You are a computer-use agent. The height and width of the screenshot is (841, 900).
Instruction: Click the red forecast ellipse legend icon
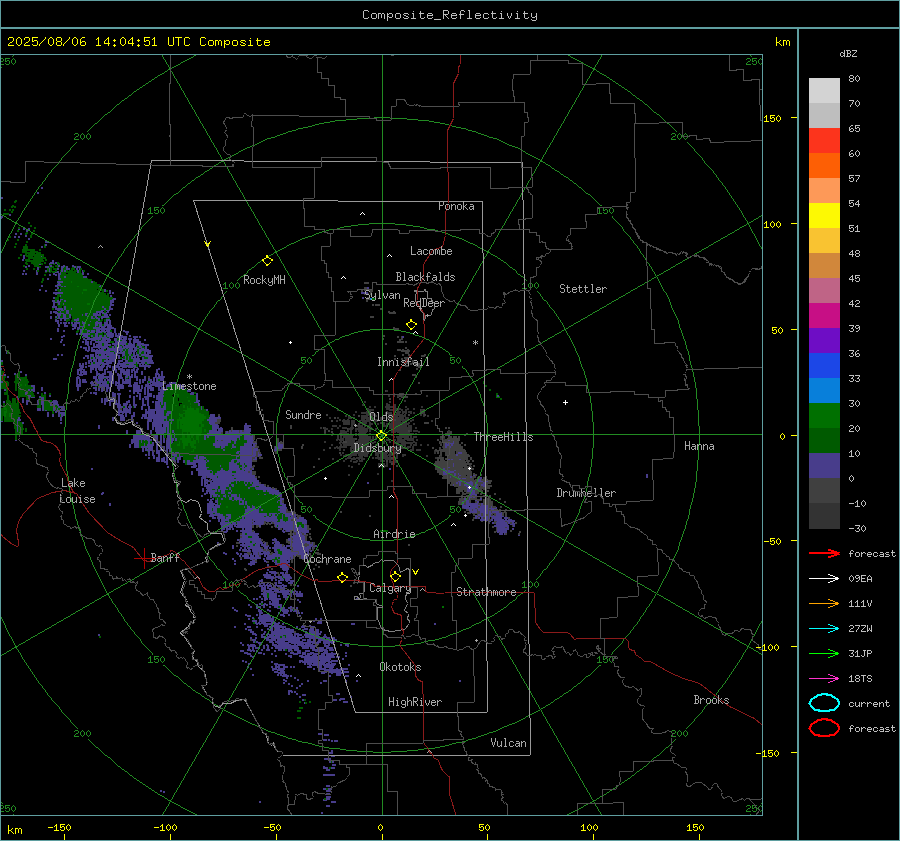824,728
